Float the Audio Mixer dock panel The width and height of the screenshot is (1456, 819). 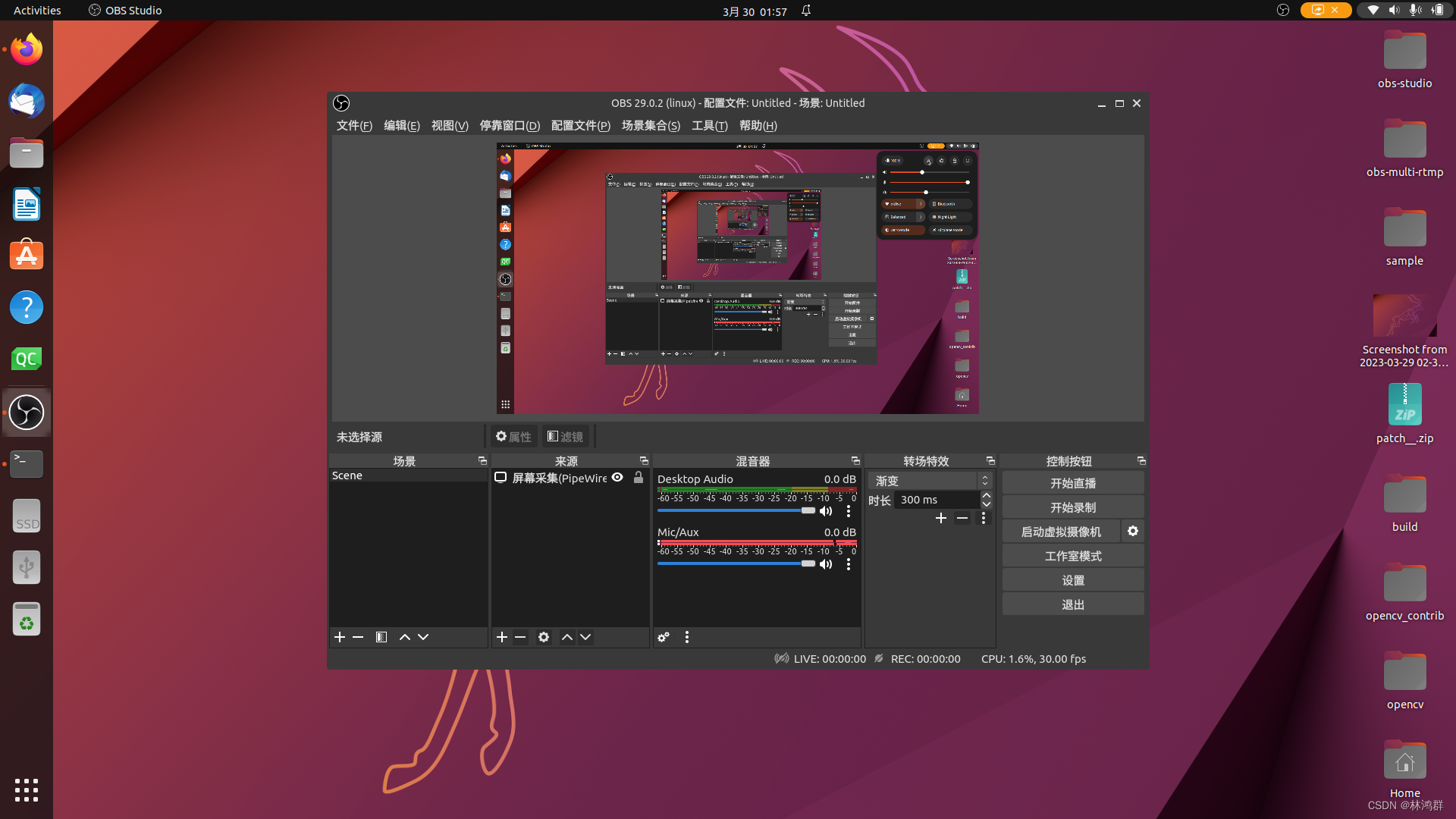[x=855, y=461]
